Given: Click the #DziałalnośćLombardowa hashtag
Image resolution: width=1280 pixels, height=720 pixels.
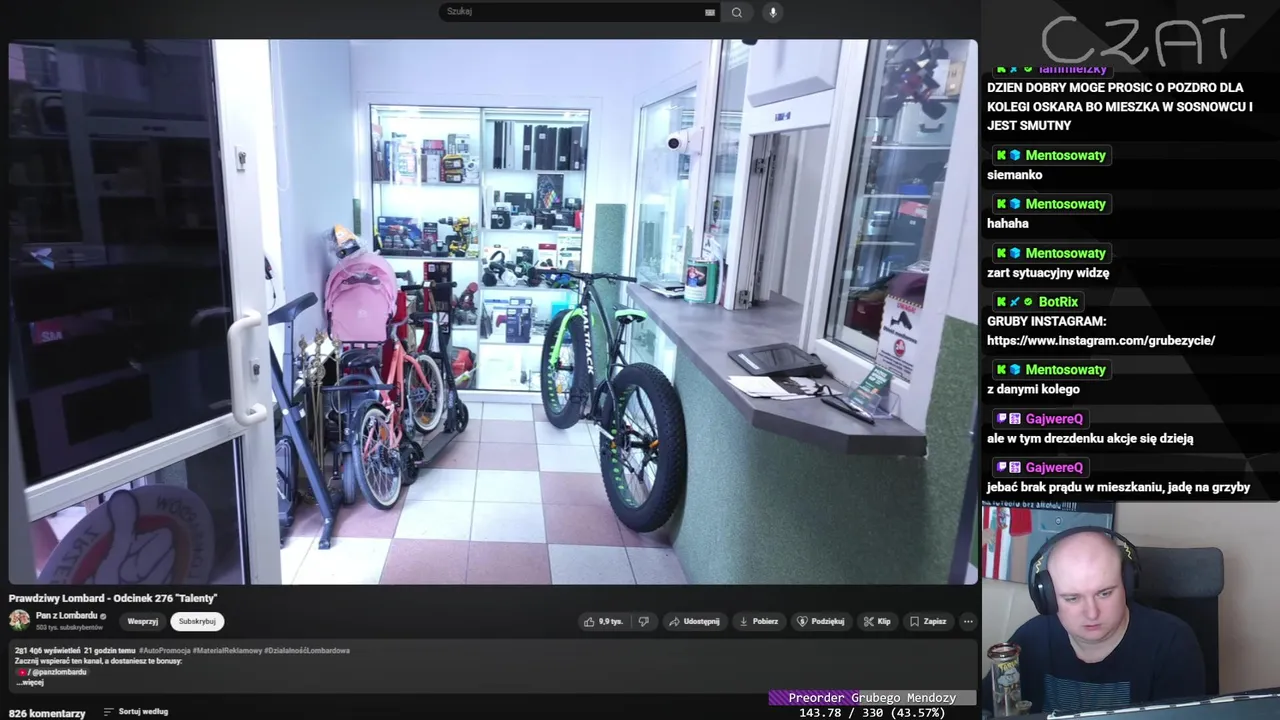Looking at the screenshot, I should [x=307, y=650].
